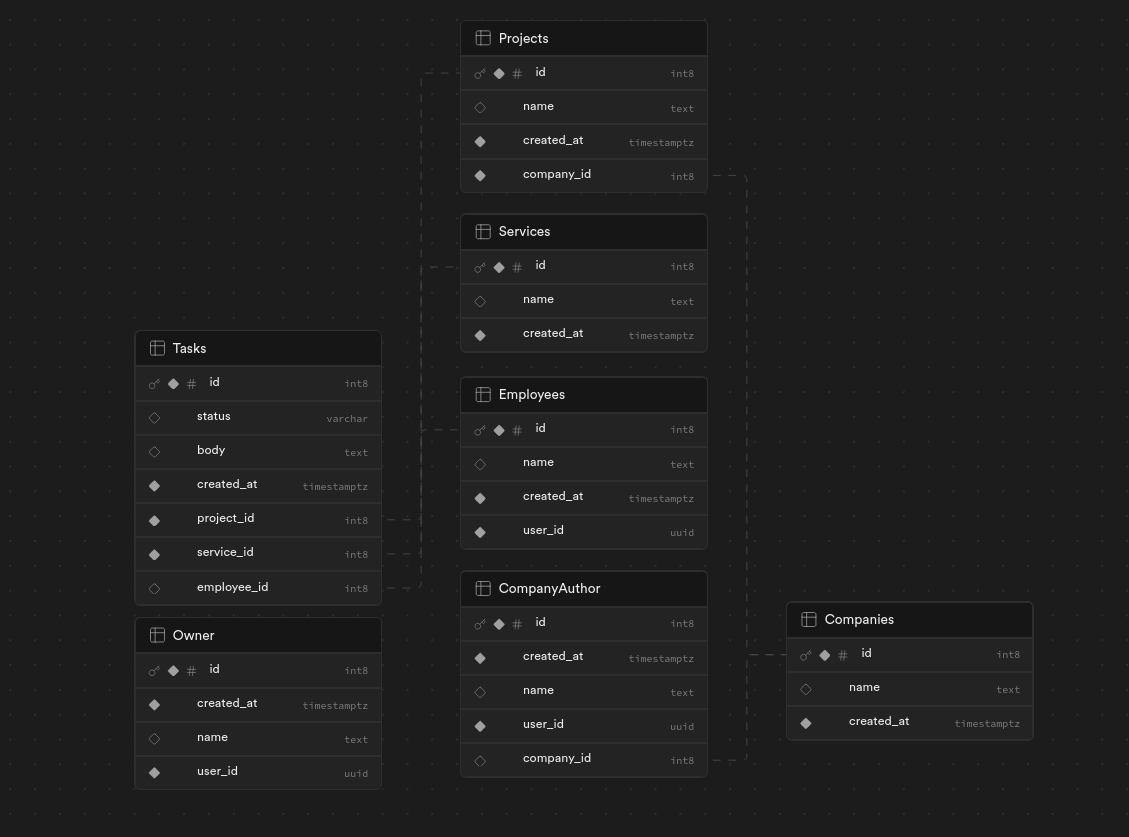Click the uuid type in Owner user_id row

pos(356,774)
